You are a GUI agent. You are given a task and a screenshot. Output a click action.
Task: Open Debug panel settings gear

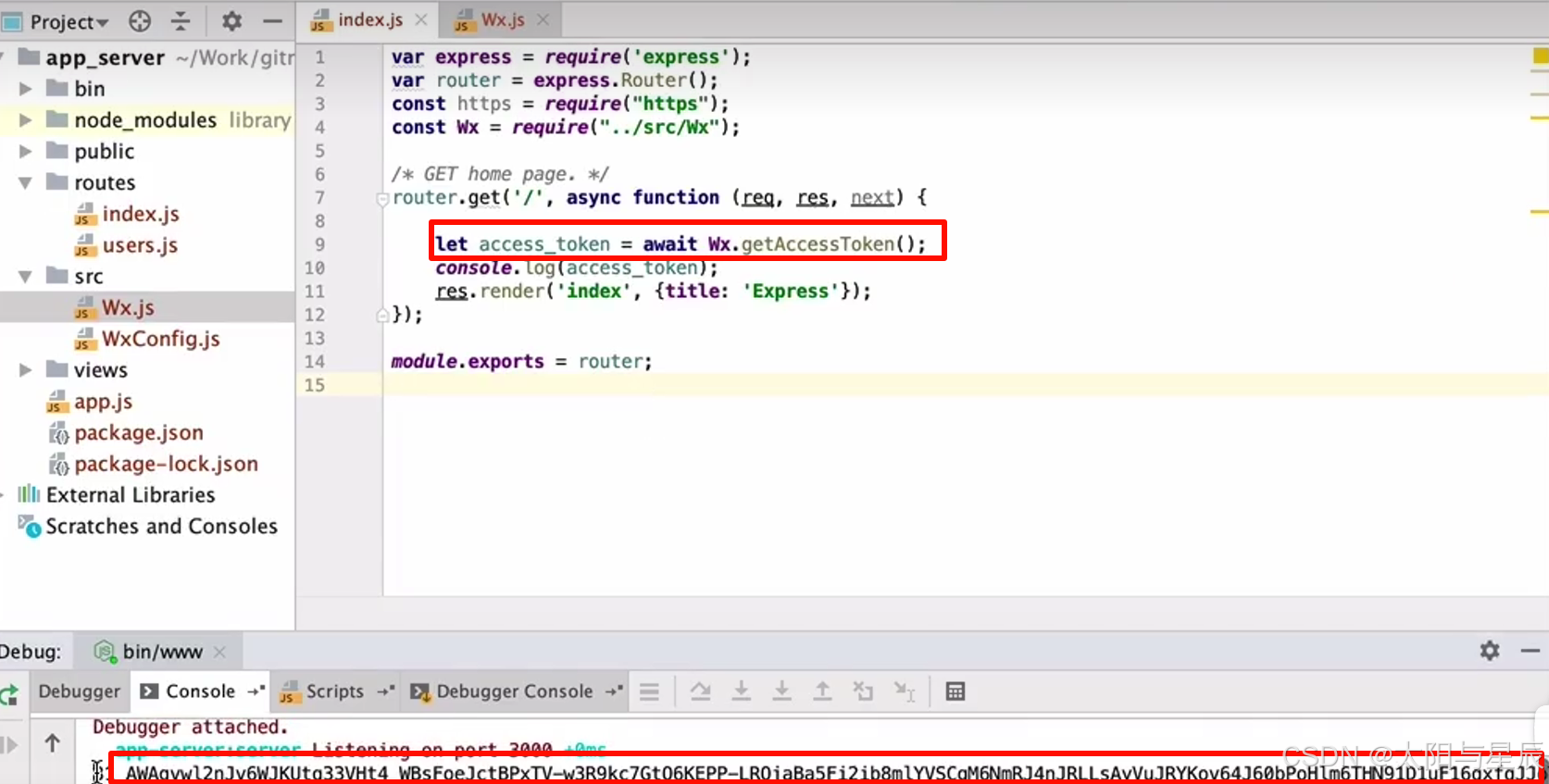point(1490,651)
